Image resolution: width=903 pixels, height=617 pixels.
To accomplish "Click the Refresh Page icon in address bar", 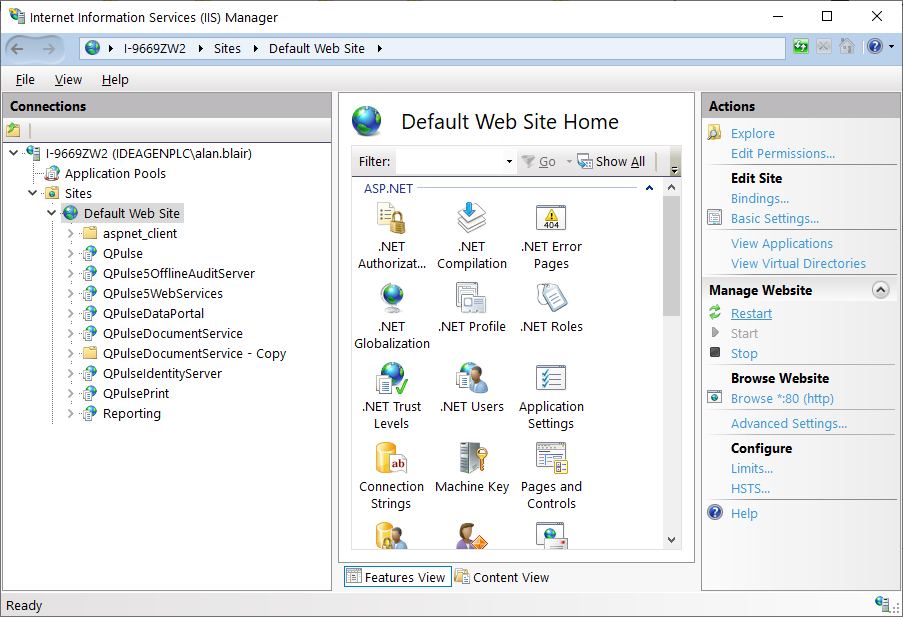I will tap(800, 46).
